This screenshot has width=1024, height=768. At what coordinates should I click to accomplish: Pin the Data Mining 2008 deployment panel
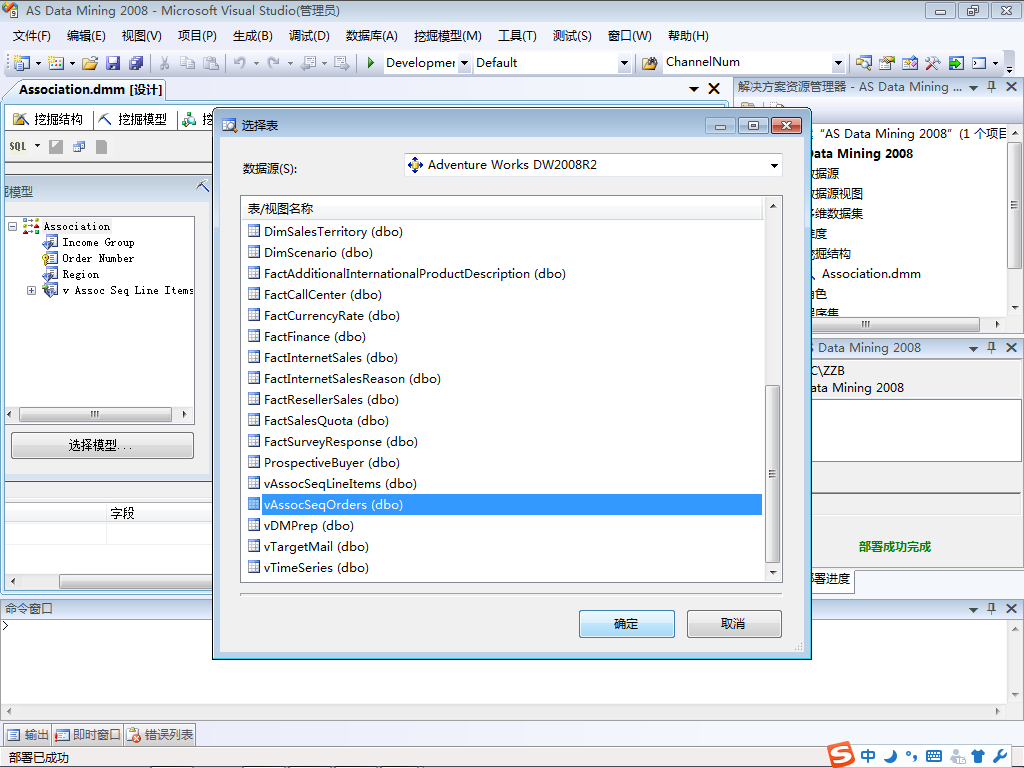(991, 347)
